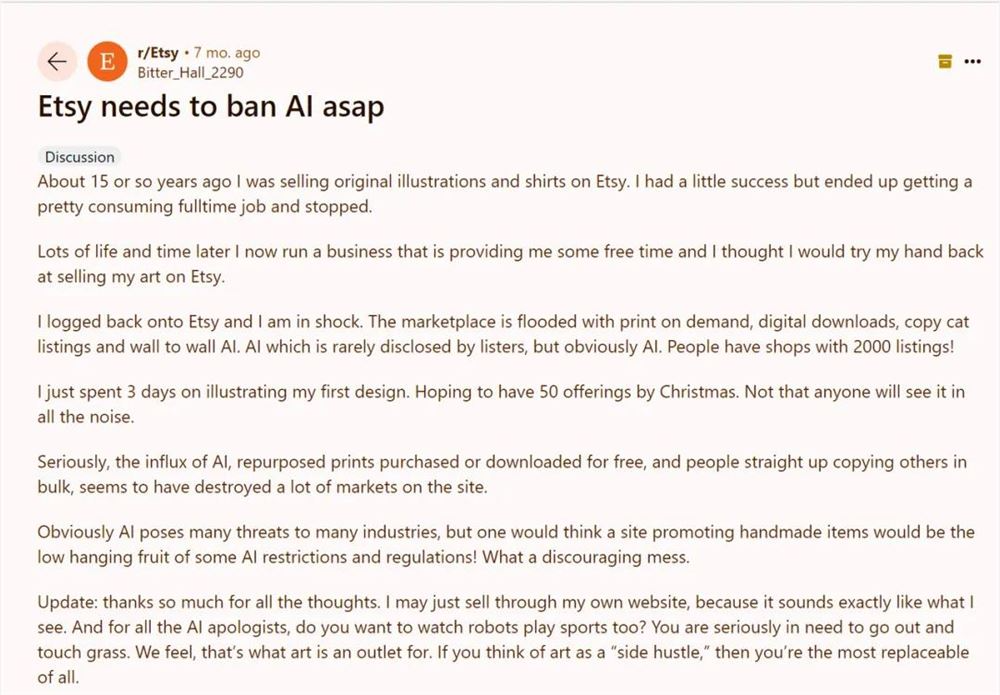Click the words 'of all.' ending the post
The height and width of the screenshot is (695, 1000).
coord(60,677)
